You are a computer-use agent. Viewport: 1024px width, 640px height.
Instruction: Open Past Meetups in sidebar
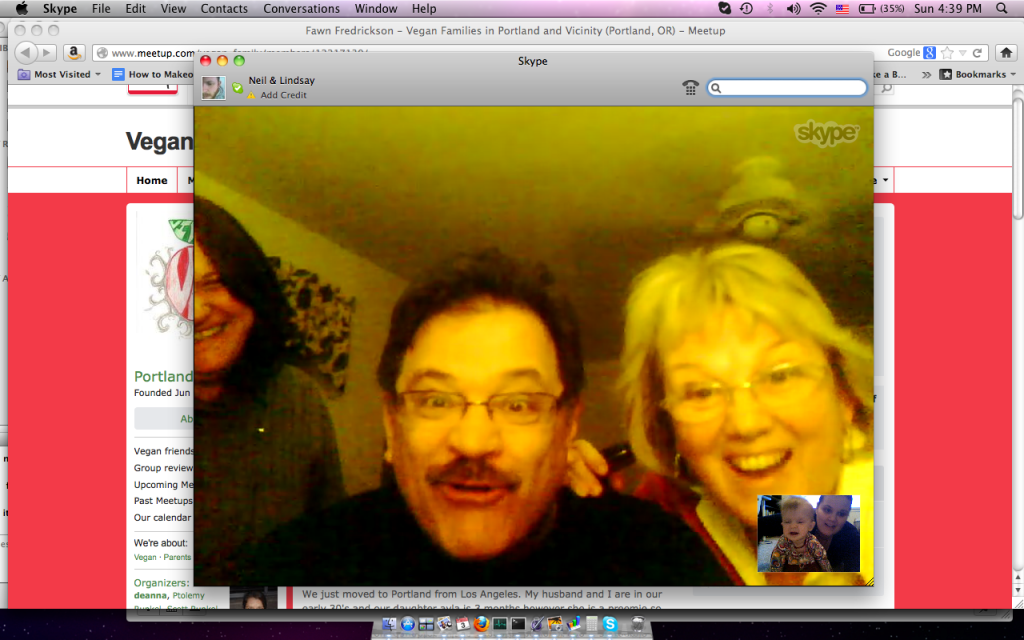(163, 501)
